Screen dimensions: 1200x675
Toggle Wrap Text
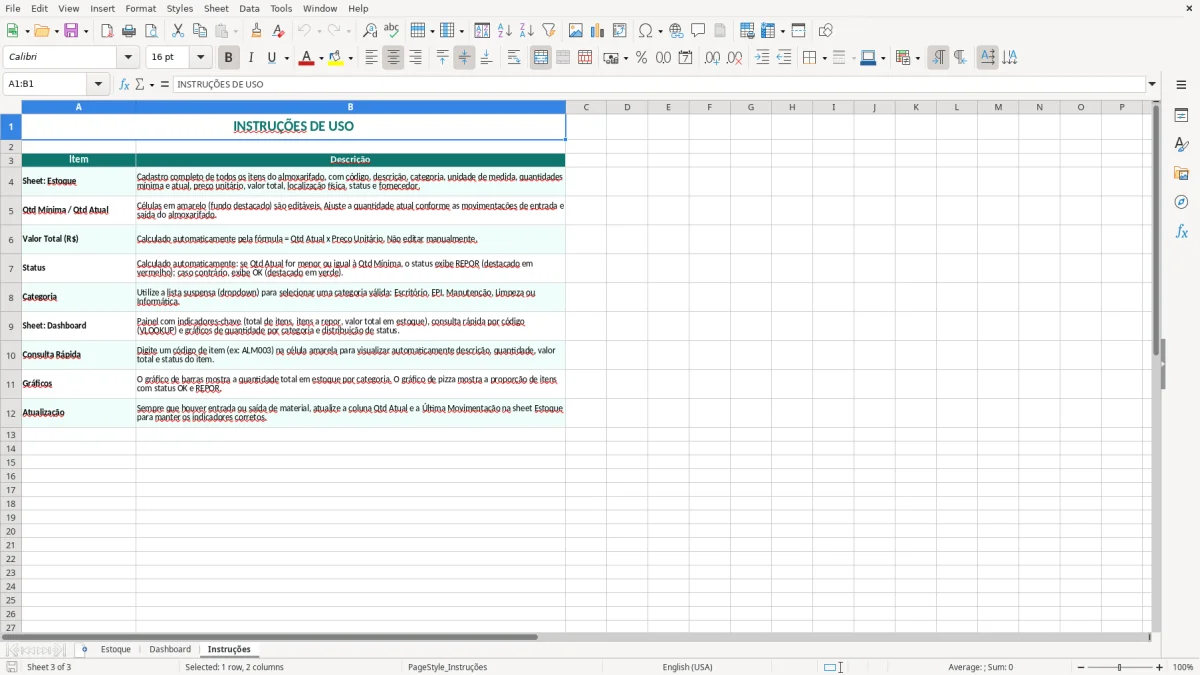(514, 58)
